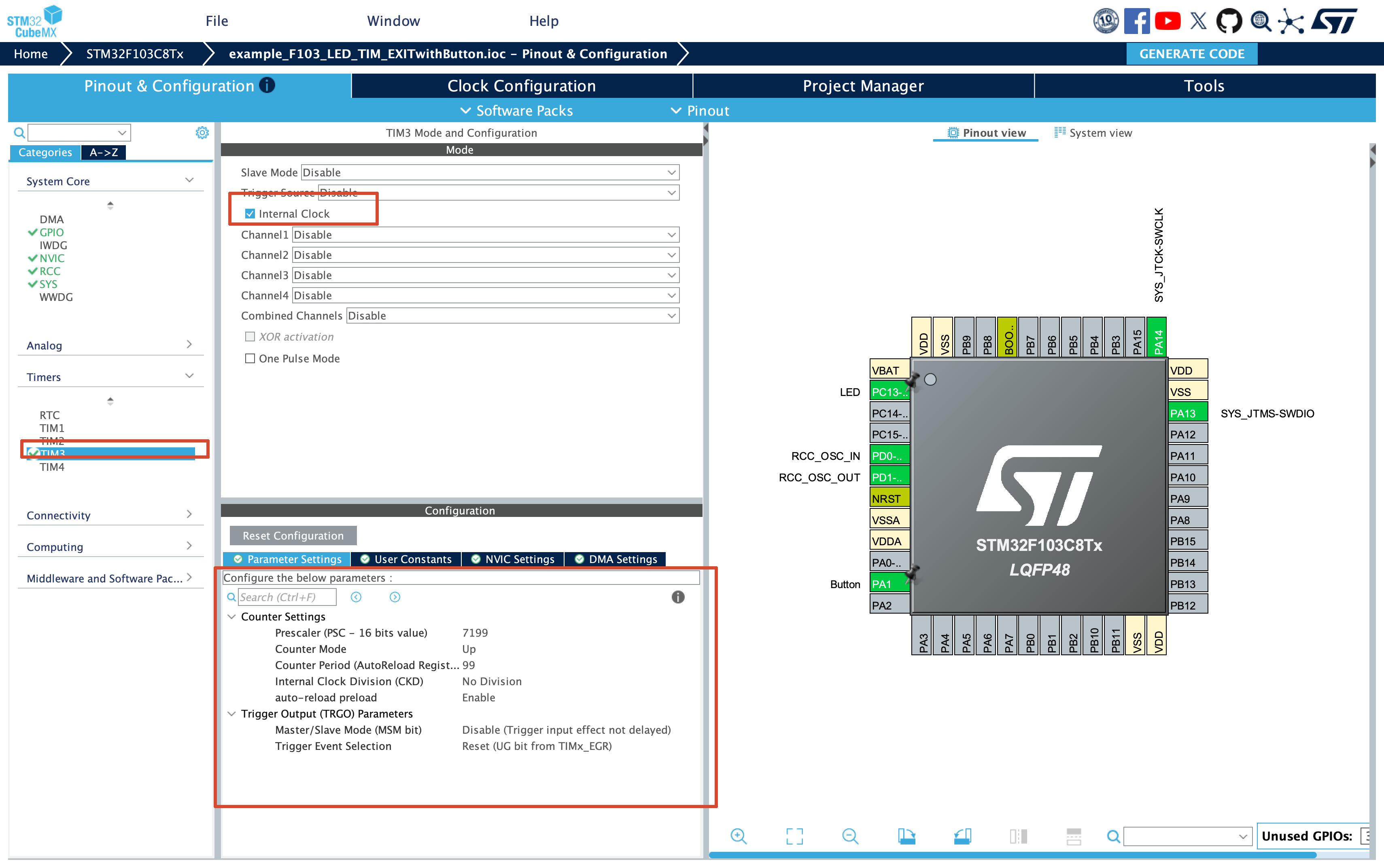Zoom out of the pinout chip view
The image size is (1384, 868).
point(850,836)
